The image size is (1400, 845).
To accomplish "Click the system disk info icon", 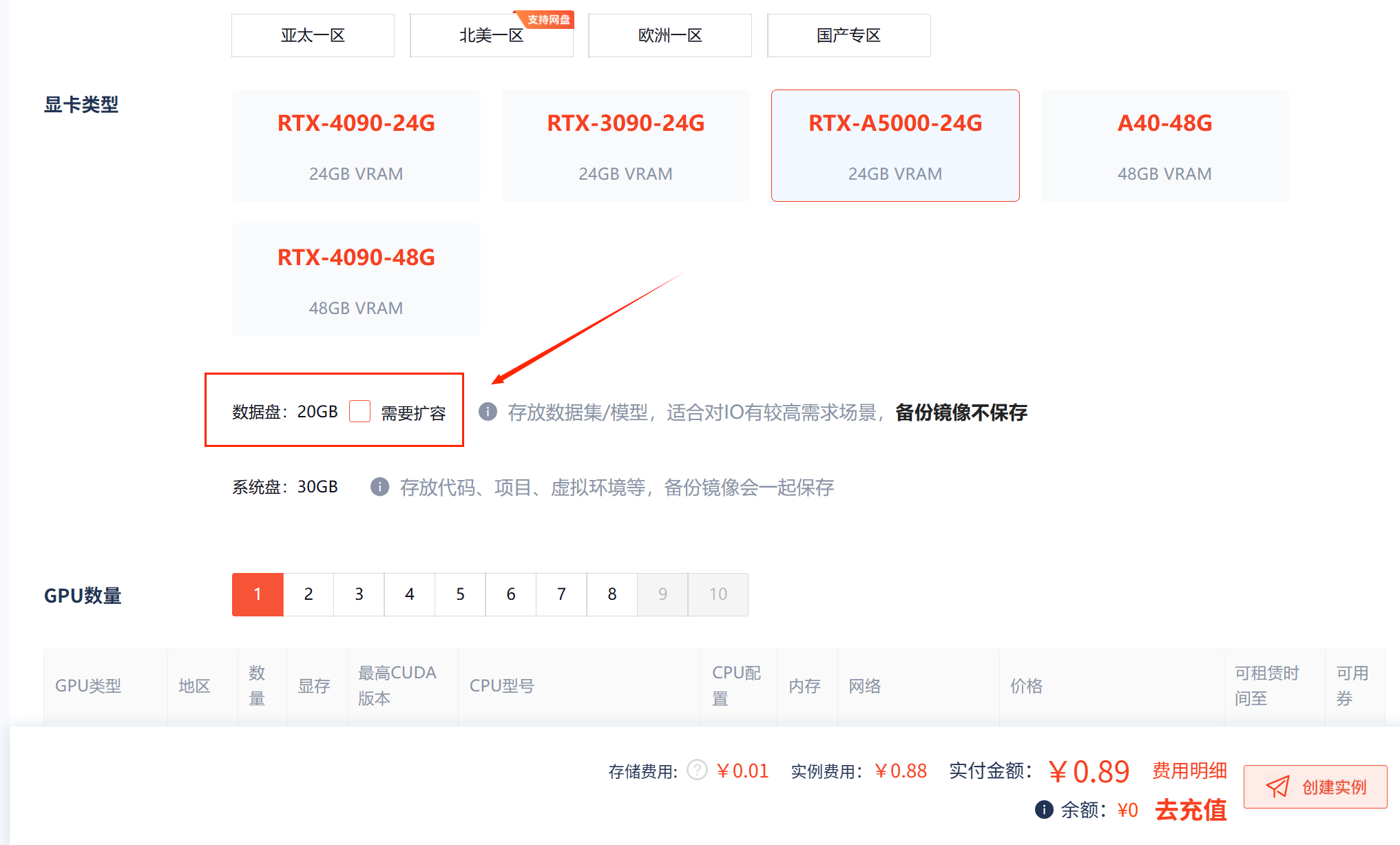I will point(379,487).
